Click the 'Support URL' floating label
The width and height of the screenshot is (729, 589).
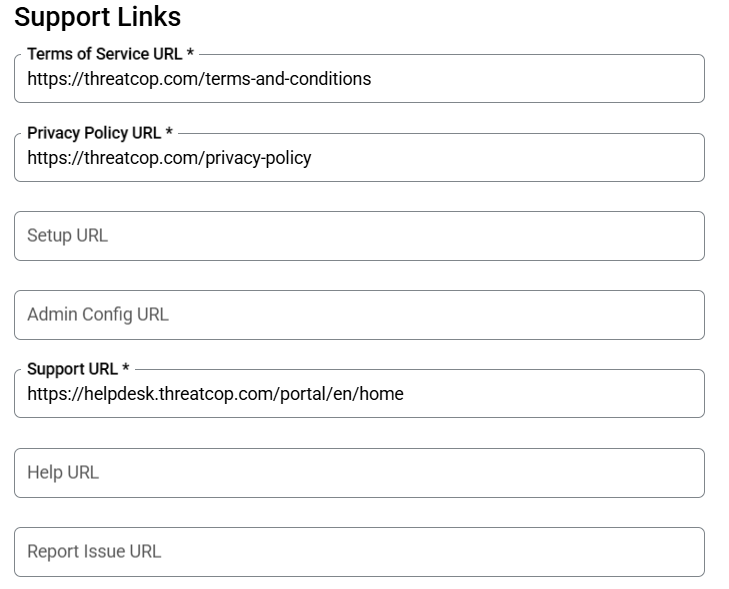click(73, 369)
